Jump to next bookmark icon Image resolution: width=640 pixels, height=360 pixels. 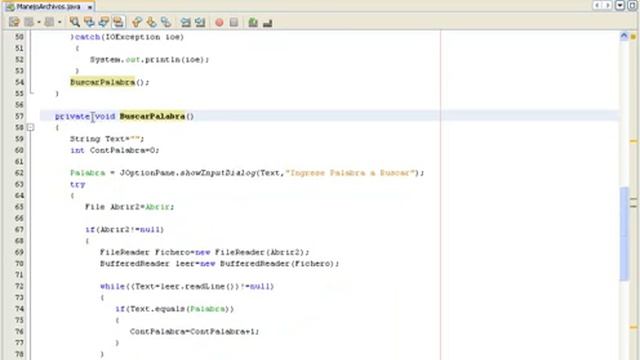(151, 22)
